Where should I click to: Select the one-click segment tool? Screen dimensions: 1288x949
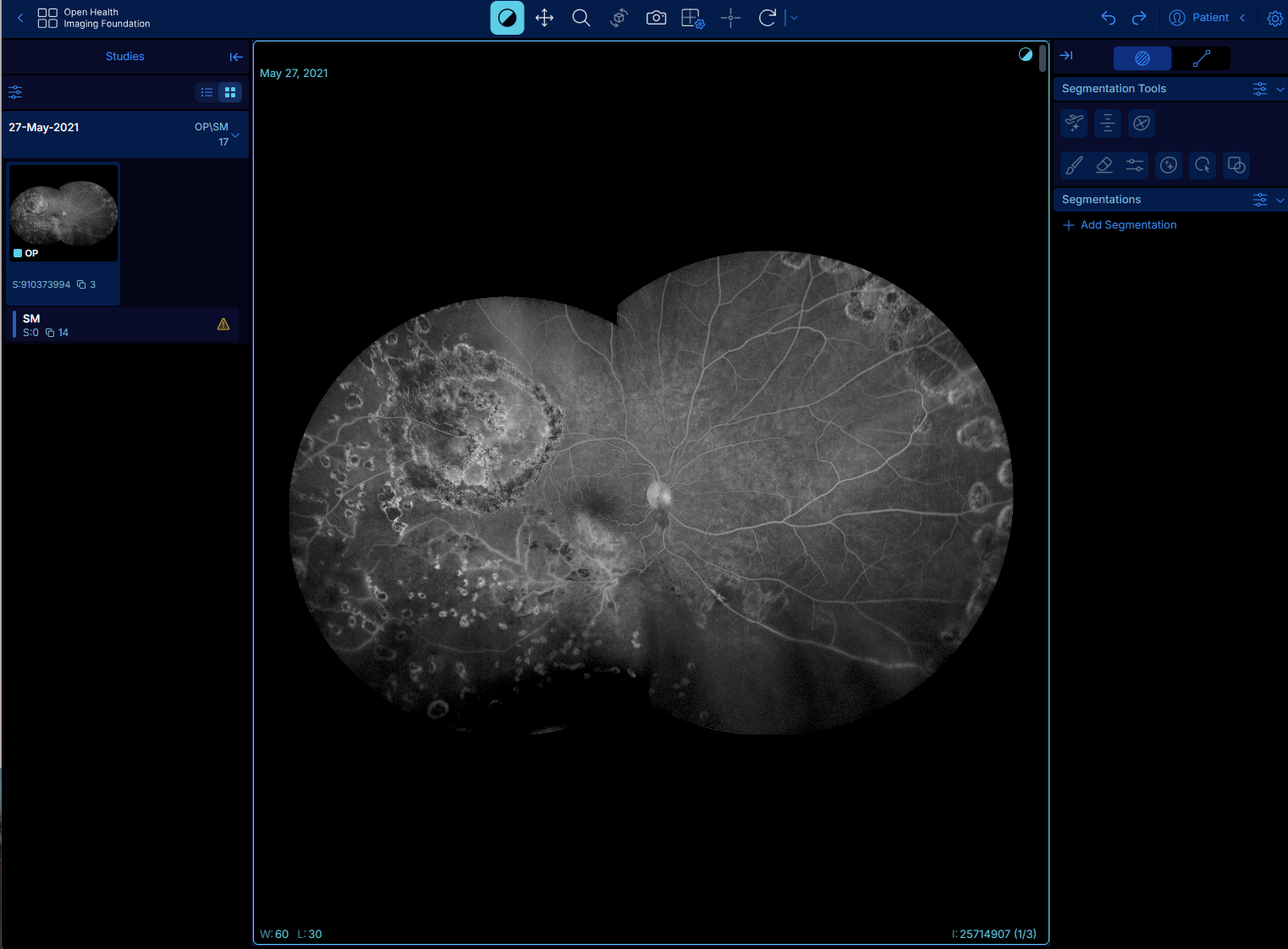tap(1169, 165)
